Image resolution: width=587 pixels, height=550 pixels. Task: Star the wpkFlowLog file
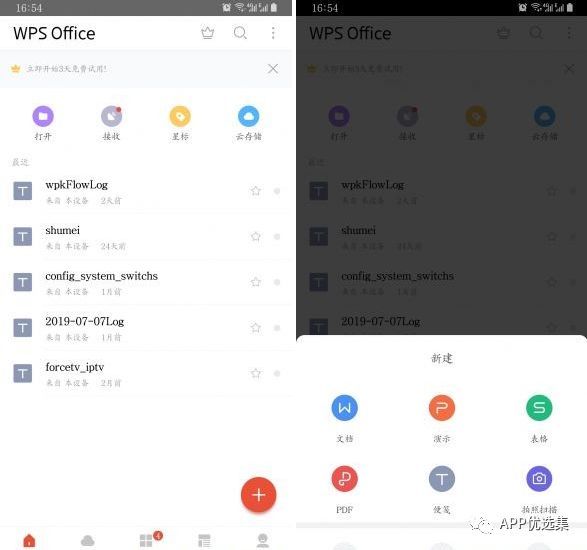coord(256,191)
